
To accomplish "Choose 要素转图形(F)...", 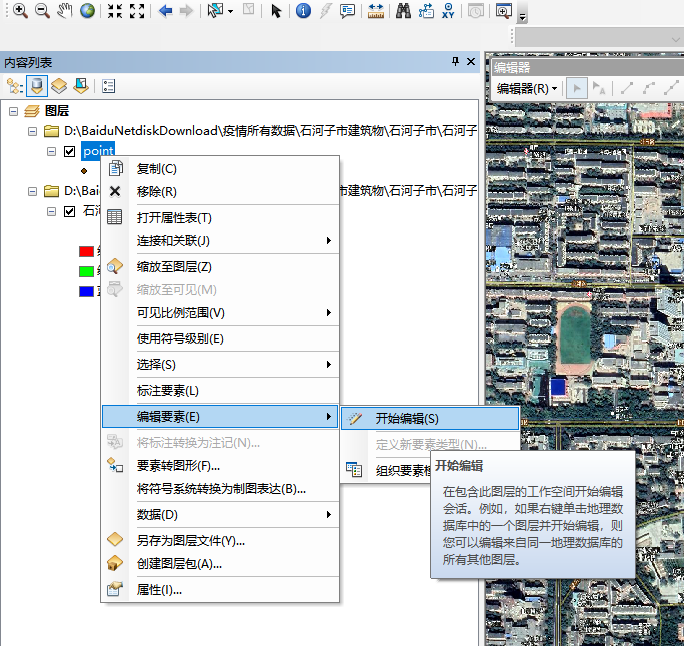I will coord(220,465).
